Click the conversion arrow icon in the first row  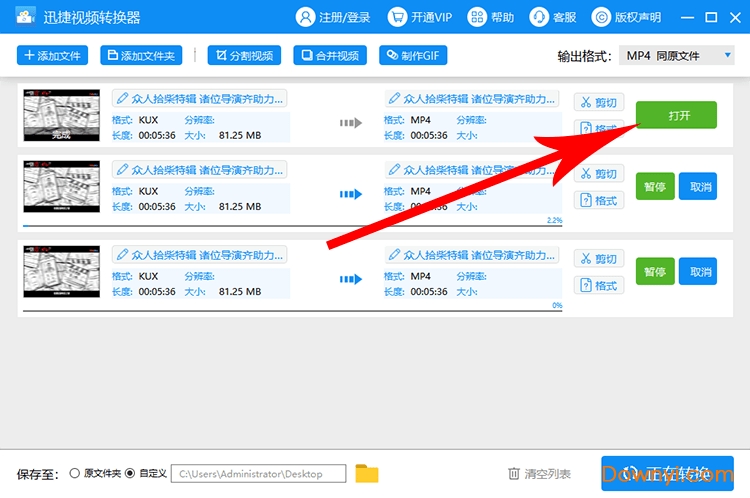(x=351, y=123)
